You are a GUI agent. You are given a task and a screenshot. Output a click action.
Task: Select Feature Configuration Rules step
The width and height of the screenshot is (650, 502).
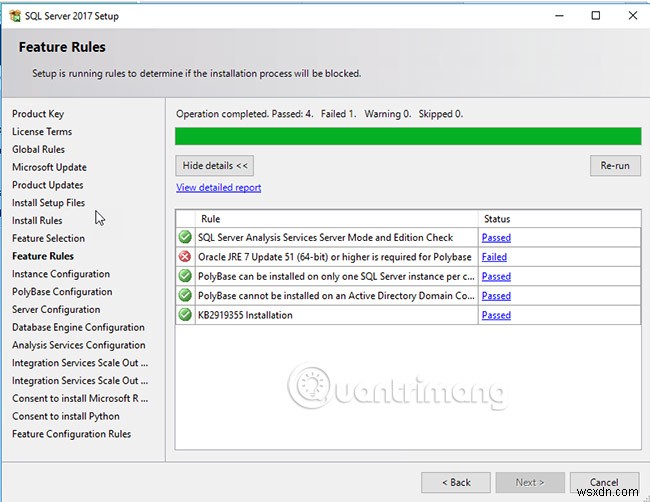click(71, 434)
